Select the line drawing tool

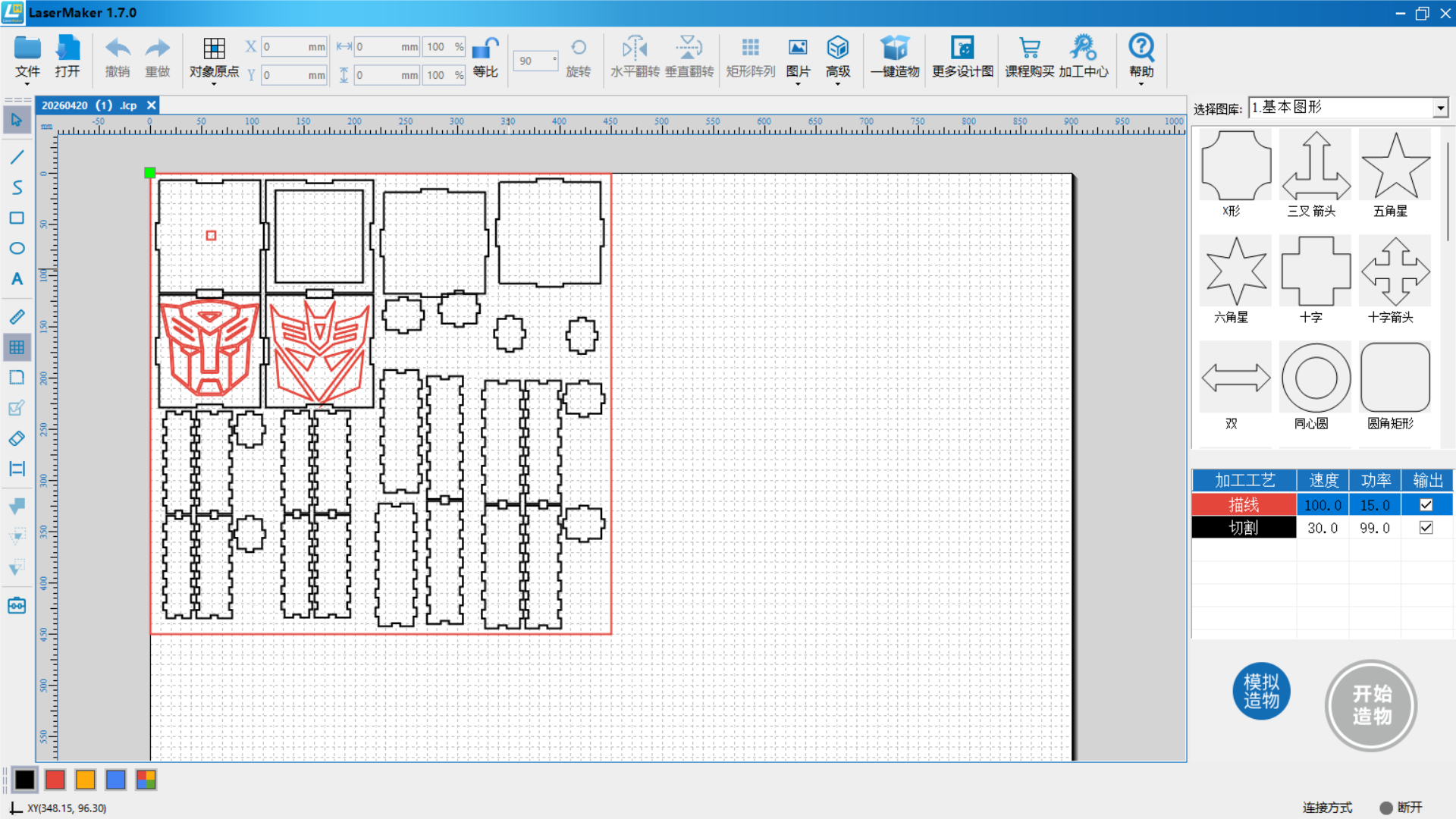[17, 158]
